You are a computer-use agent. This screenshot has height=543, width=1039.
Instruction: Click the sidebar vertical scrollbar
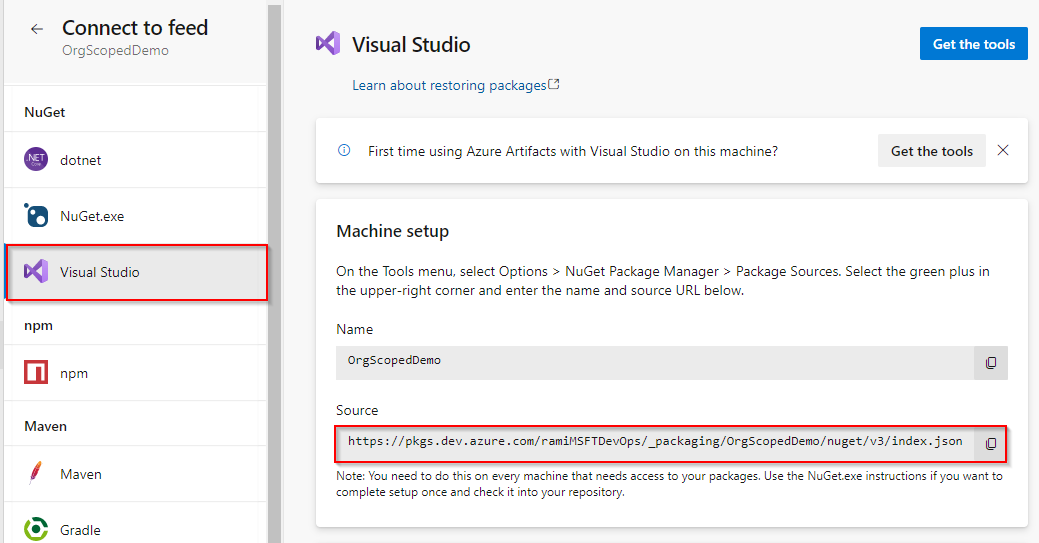[274, 272]
